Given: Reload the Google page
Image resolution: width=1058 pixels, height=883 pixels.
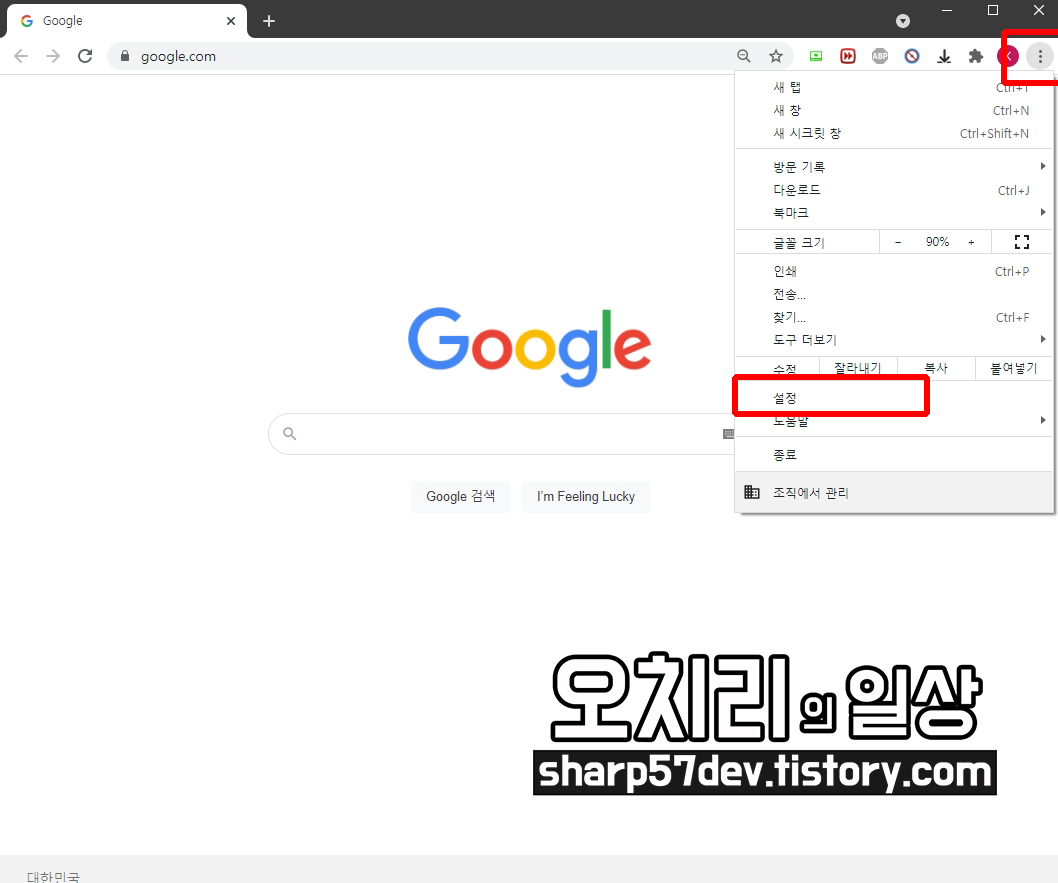Looking at the screenshot, I should (85, 56).
